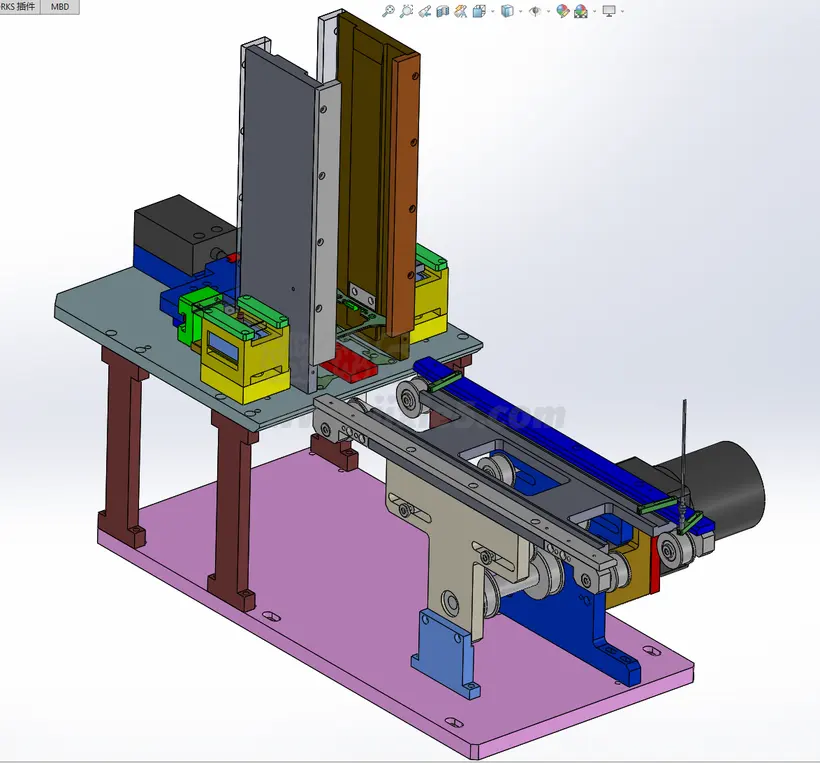
Task: Click the Apply Scene icon
Action: coord(581,11)
